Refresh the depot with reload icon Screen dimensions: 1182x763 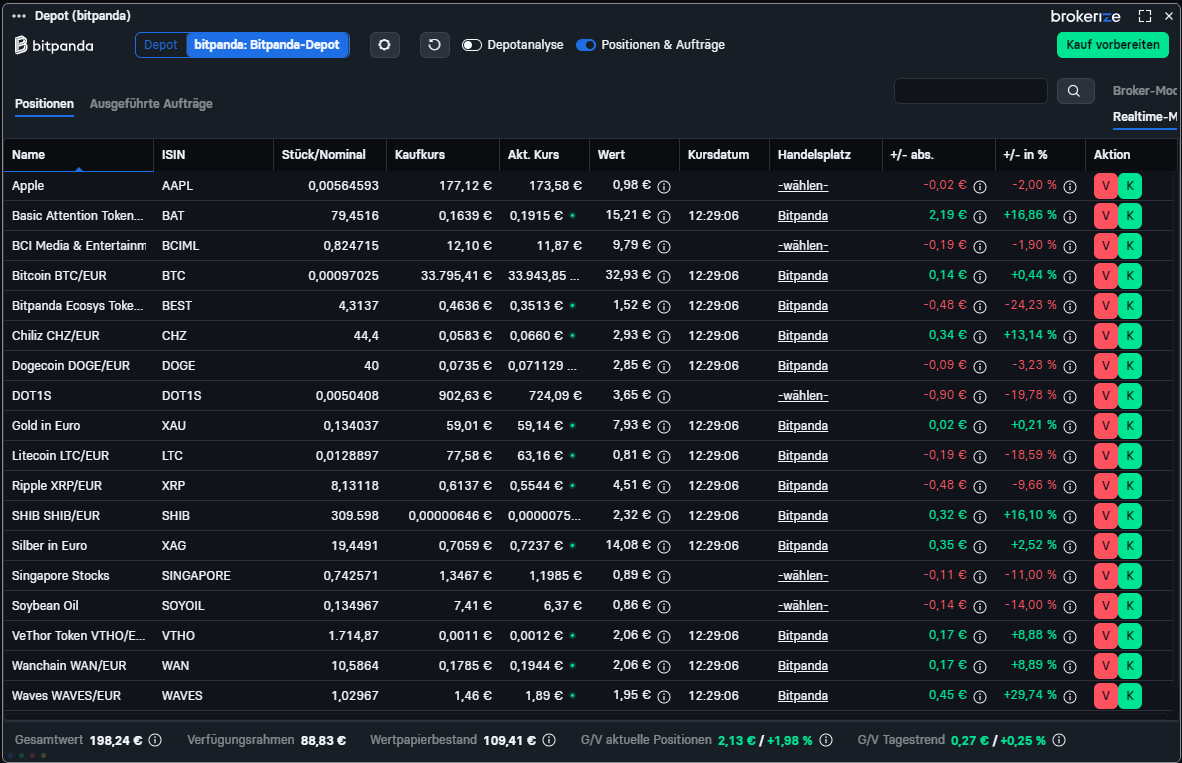[434, 45]
